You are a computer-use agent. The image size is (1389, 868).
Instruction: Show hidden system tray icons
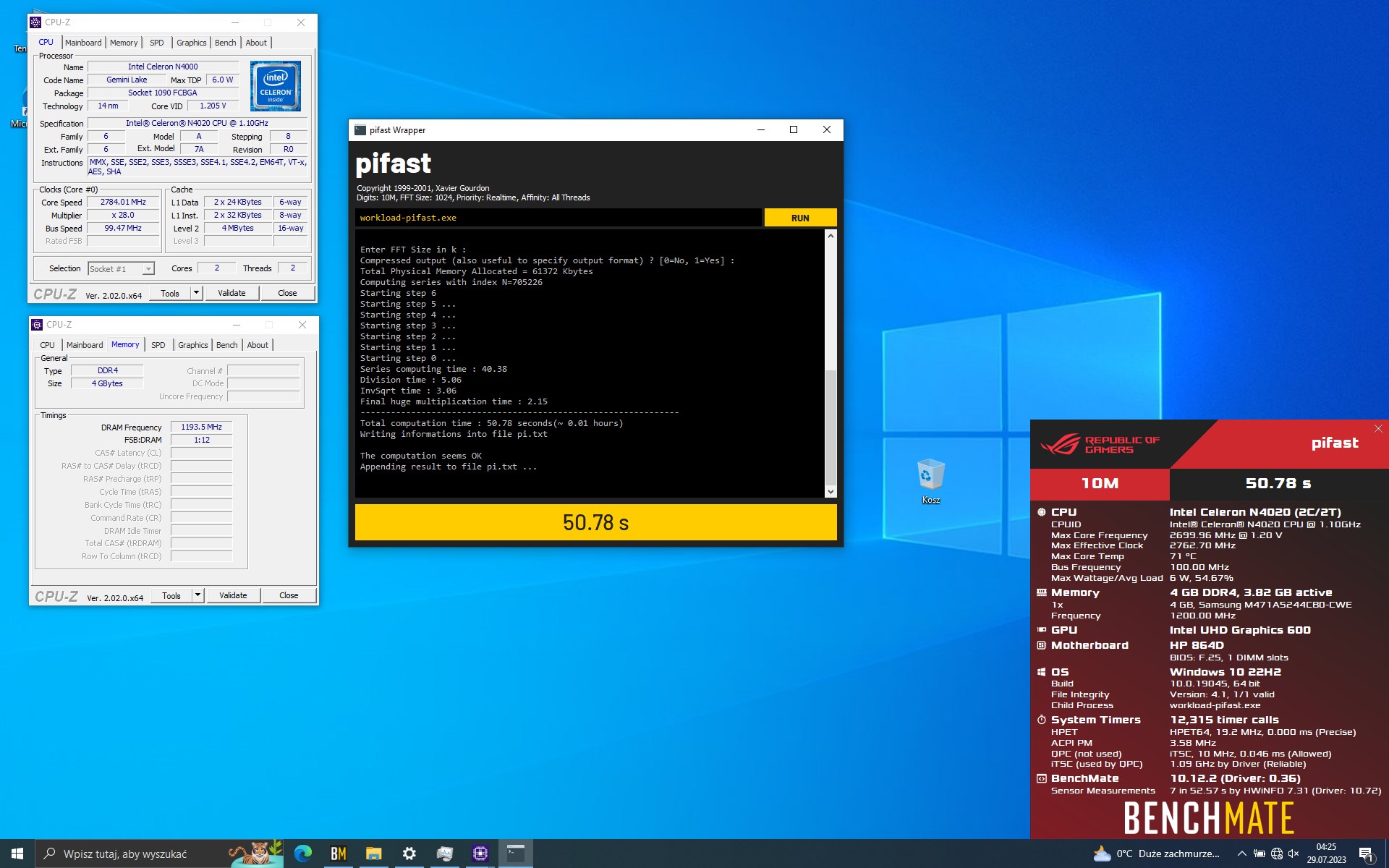[x=1241, y=854]
